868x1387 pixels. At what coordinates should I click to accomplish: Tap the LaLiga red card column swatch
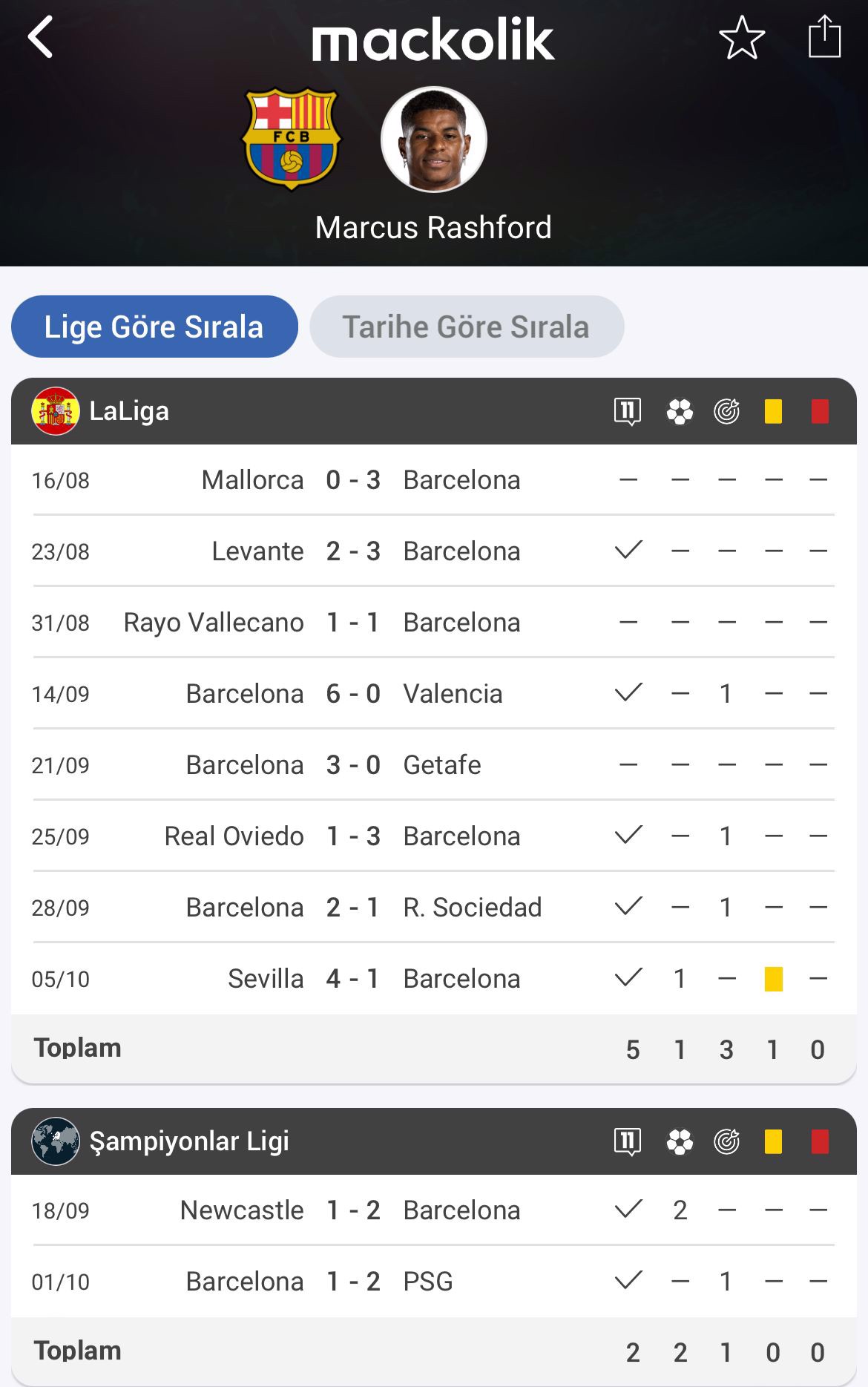[x=820, y=411]
